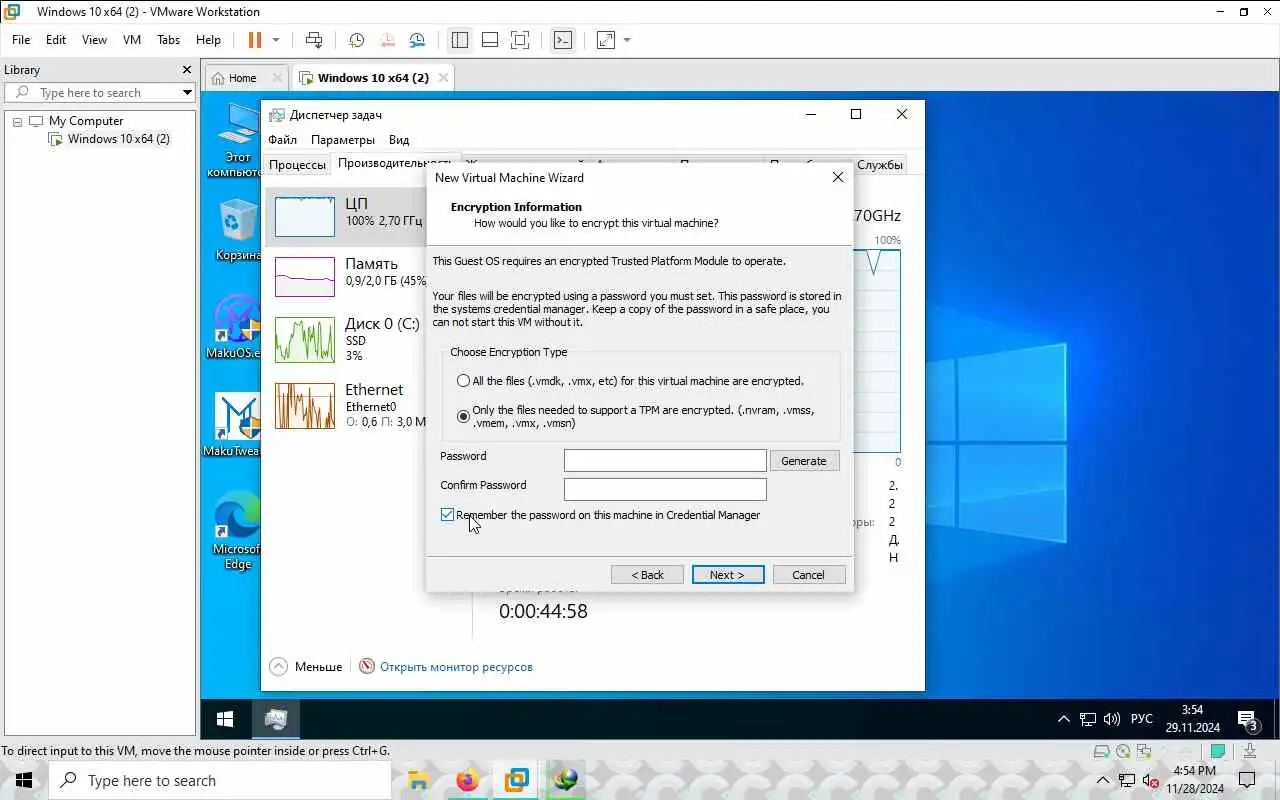1280x800 pixels.
Task: Click the stretch guest (free stretch) icon
Action: (606, 40)
